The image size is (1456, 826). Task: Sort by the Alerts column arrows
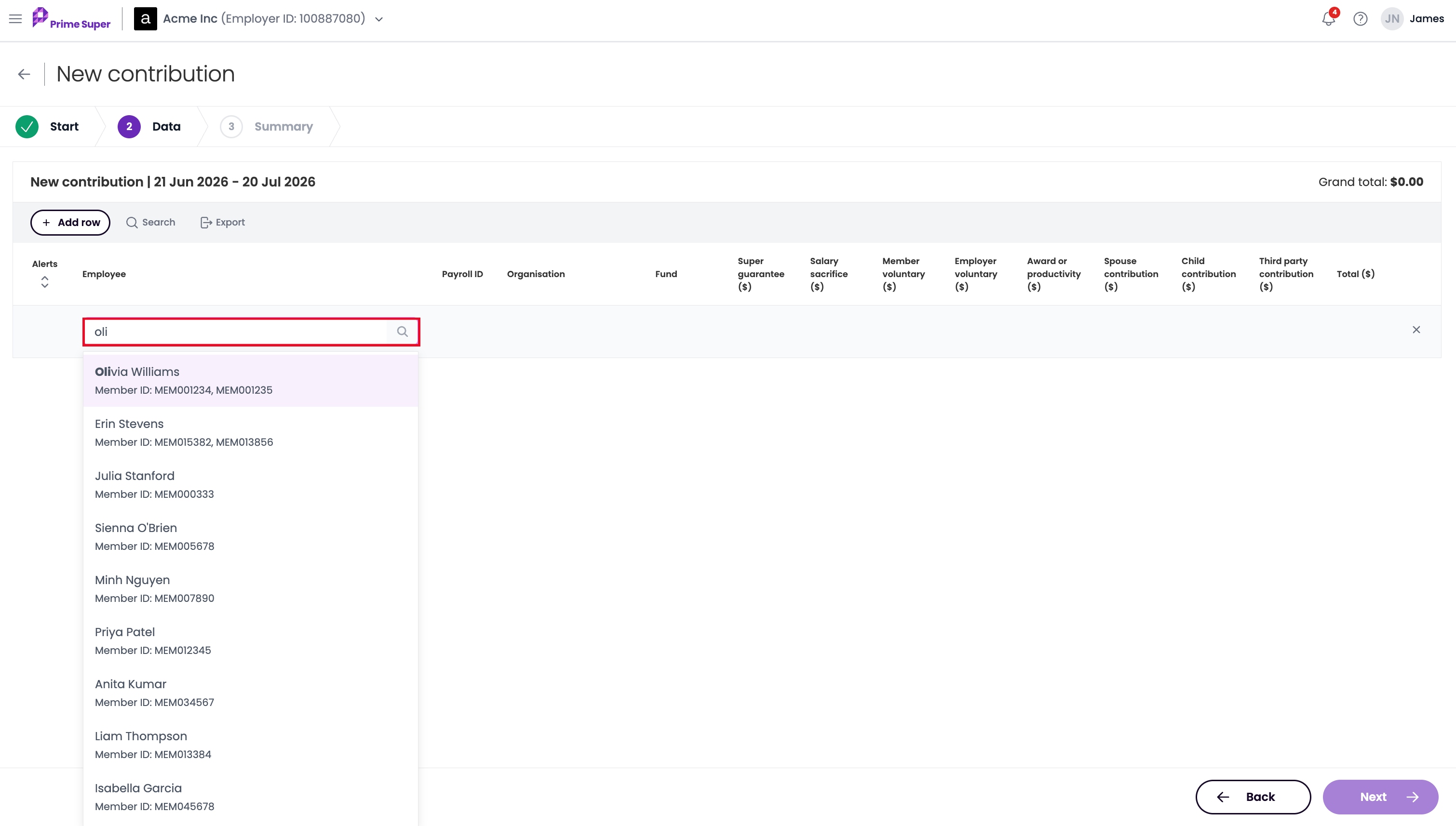[x=45, y=282]
